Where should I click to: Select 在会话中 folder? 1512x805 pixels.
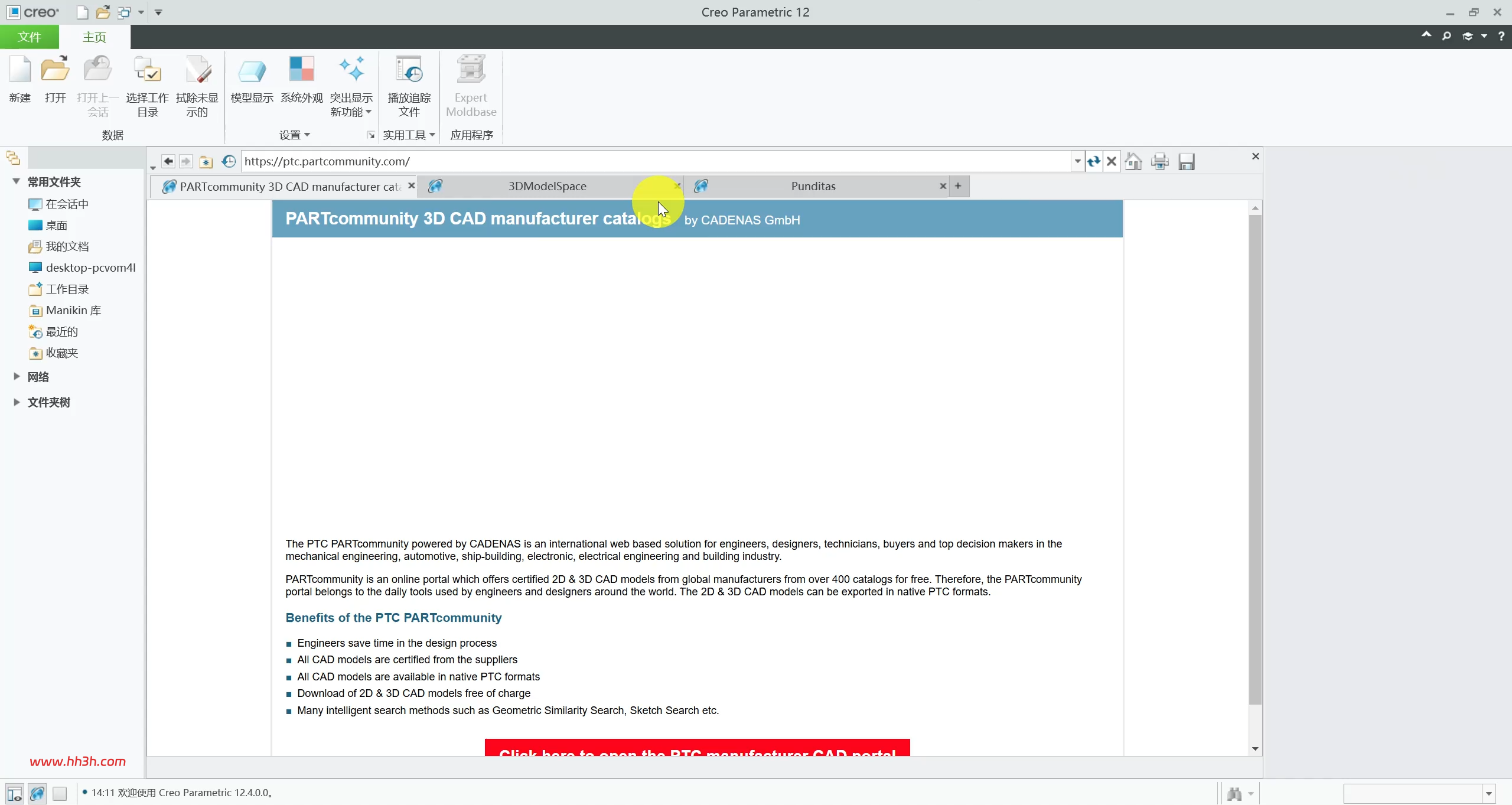point(58,204)
